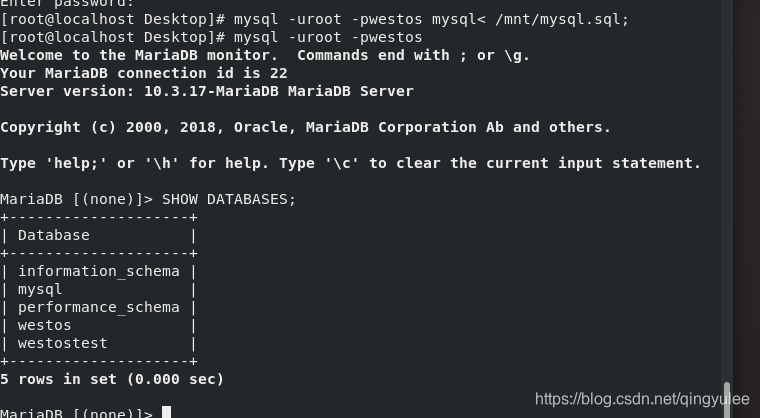Click the 'Welcome to the MariaDB monitor' line

(265, 55)
